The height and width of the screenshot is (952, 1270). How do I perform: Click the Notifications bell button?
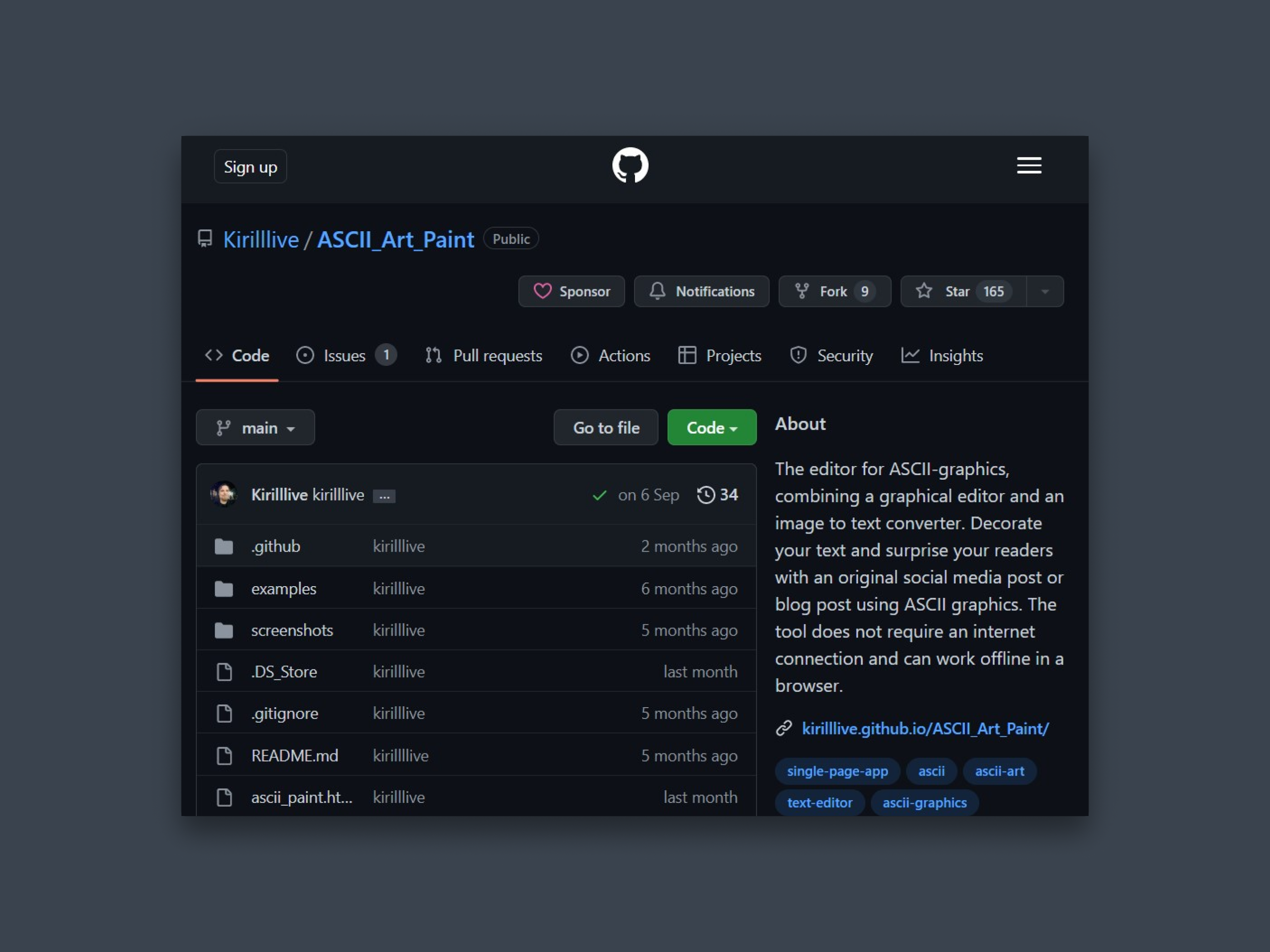701,291
